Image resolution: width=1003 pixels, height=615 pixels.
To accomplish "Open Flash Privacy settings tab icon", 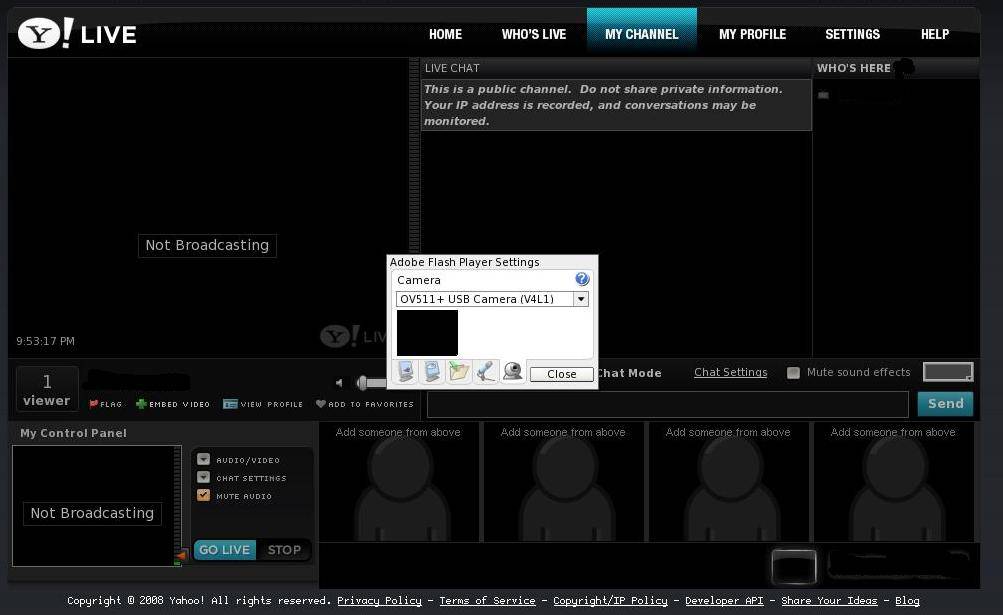I will coord(432,371).
